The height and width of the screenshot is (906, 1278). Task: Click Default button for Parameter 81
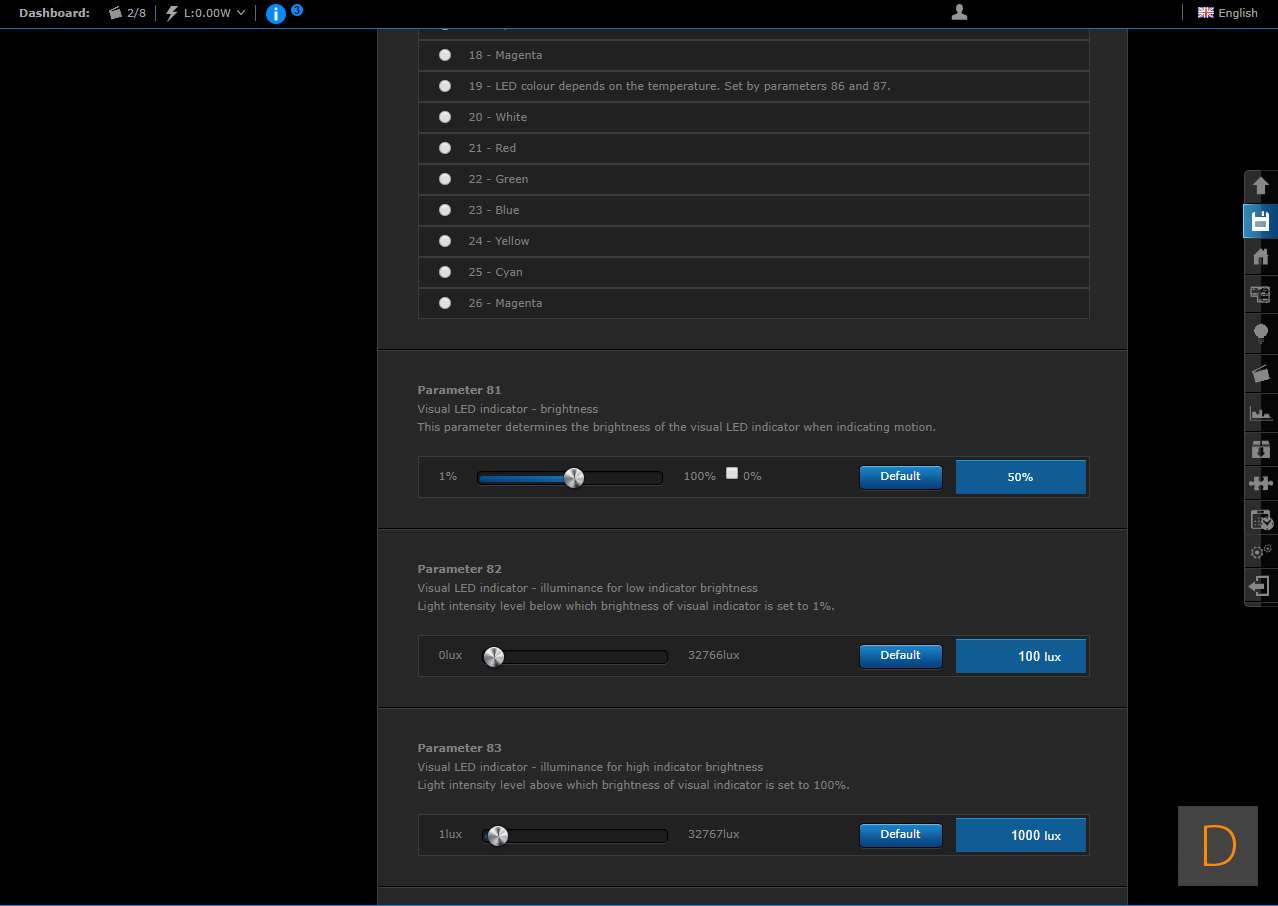pos(900,477)
